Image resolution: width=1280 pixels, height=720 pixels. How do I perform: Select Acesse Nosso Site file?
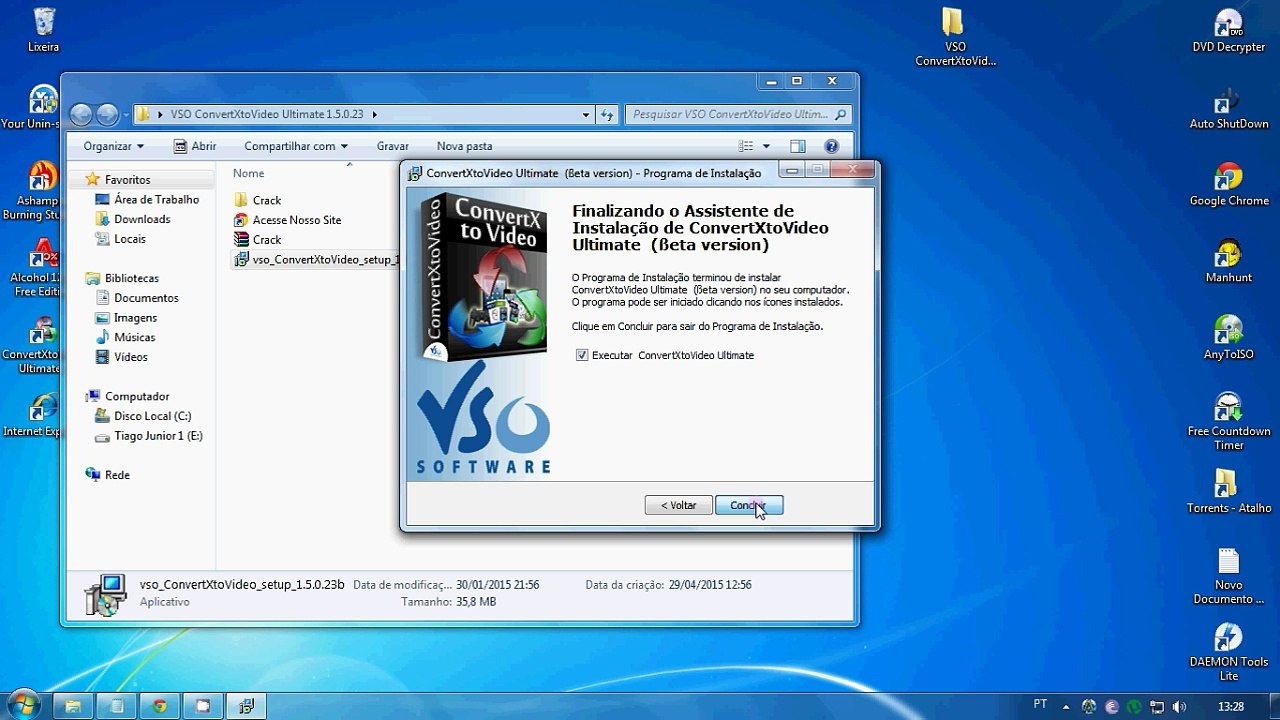pyautogui.click(x=296, y=220)
